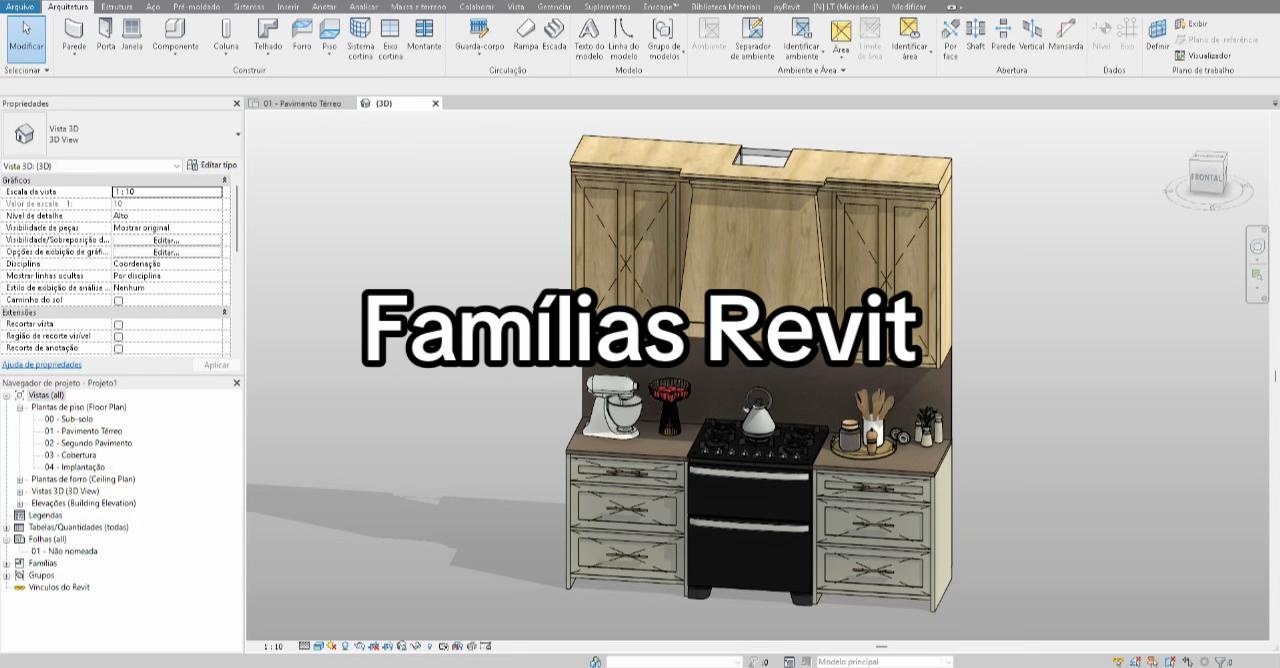Select the Shaft opening tool
Image resolution: width=1280 pixels, height=668 pixels.
[x=975, y=34]
